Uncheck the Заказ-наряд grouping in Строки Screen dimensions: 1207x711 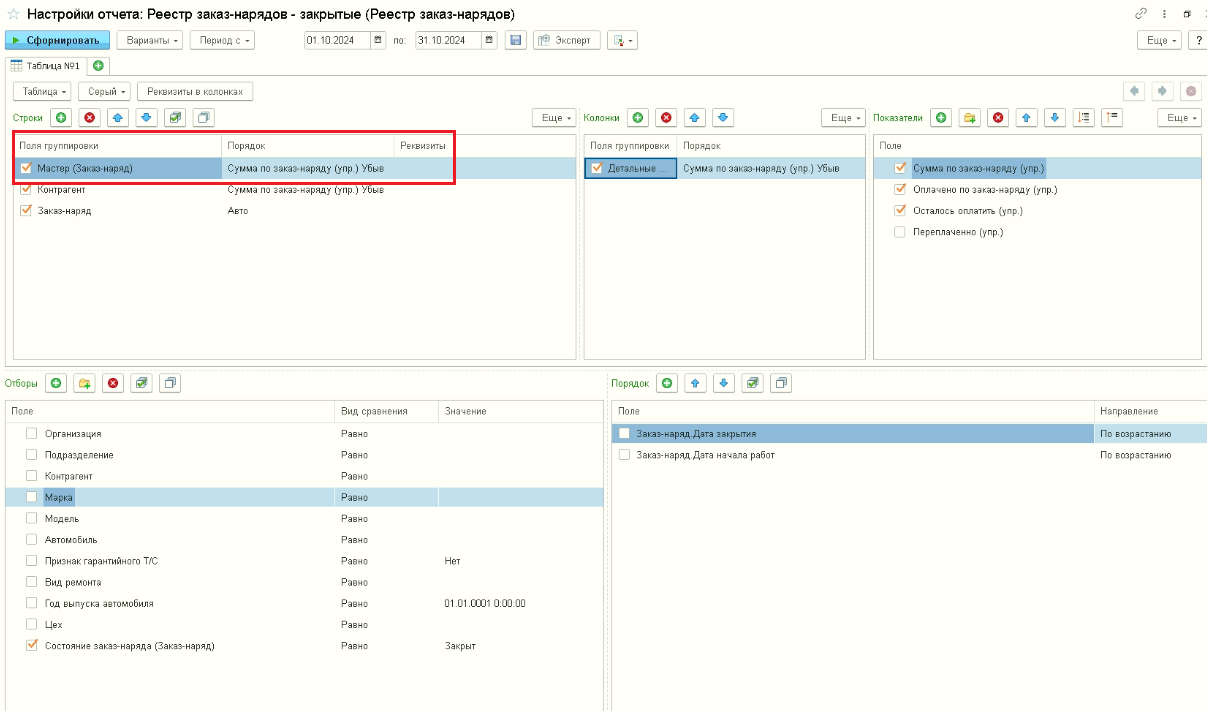coord(26,210)
